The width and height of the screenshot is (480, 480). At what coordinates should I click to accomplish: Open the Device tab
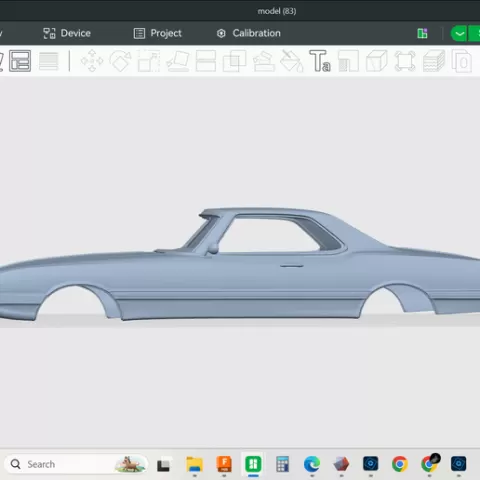(x=67, y=33)
